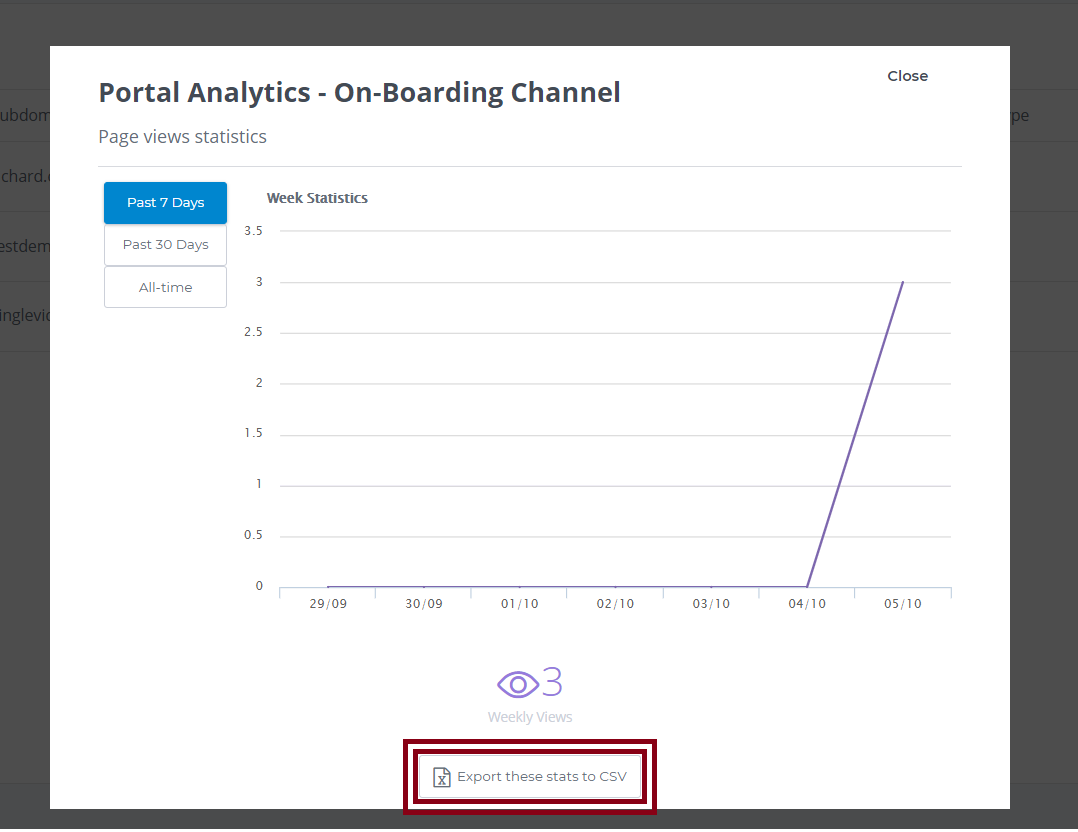Viewport: 1078px width, 832px height.
Task: Click the 3.5 y-axis label
Action: pos(253,231)
